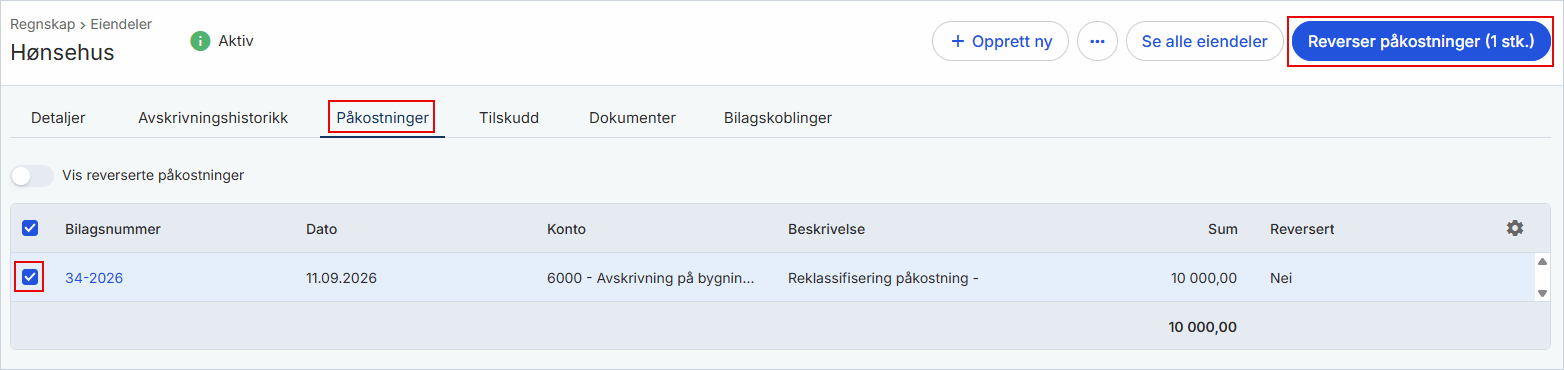Image resolution: width=1564 pixels, height=370 pixels.
Task: Click the Reversert column header
Action: [x=1302, y=229]
